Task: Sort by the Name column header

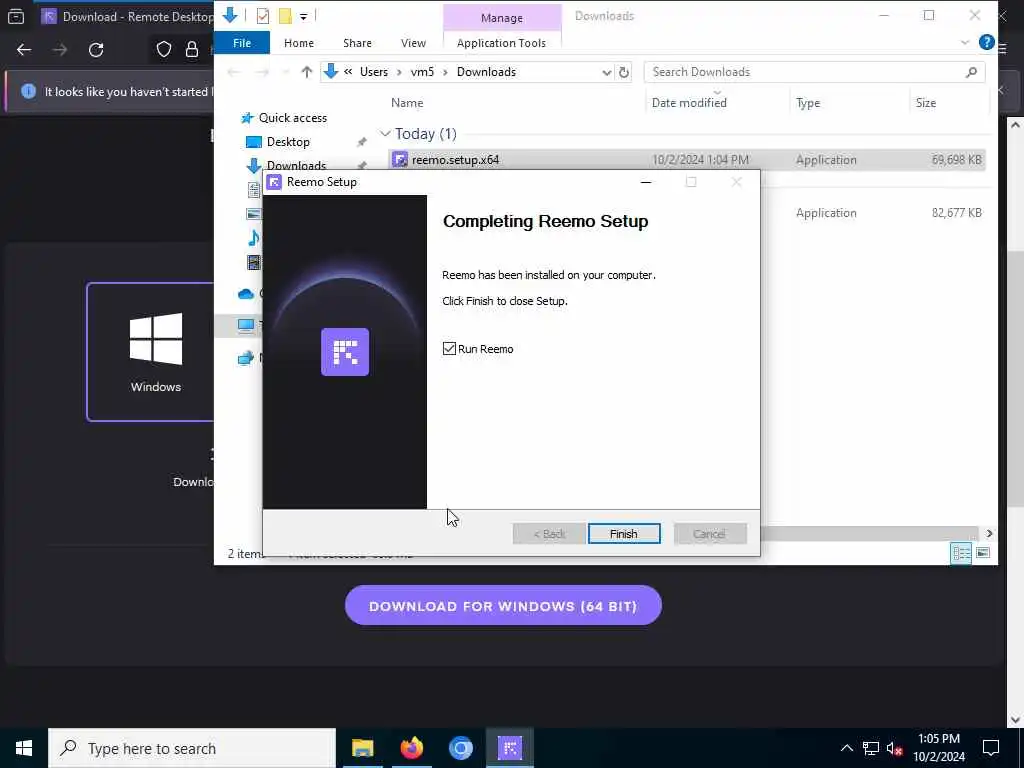Action: (x=407, y=103)
